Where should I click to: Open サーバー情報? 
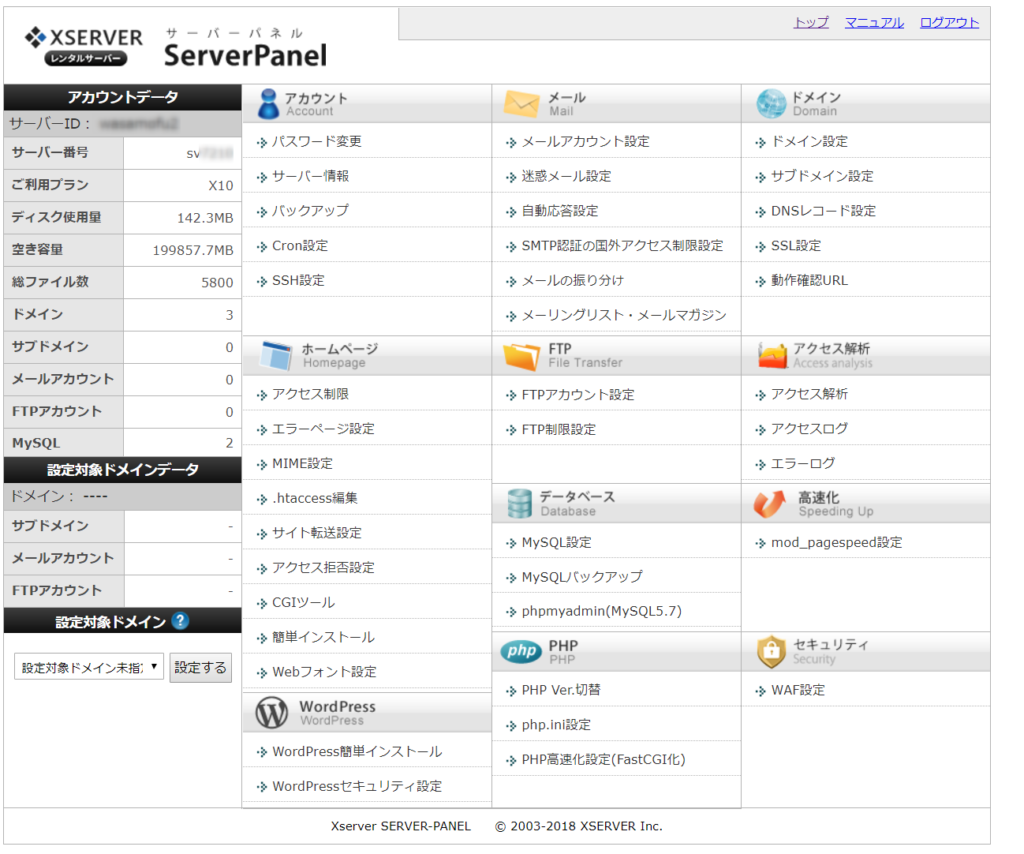point(311,176)
